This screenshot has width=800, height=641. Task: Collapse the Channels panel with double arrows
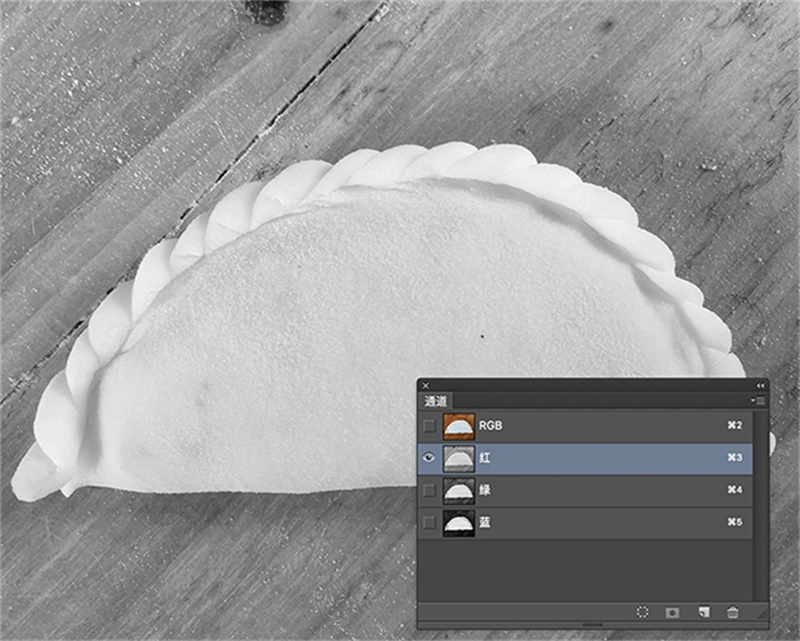(760, 385)
